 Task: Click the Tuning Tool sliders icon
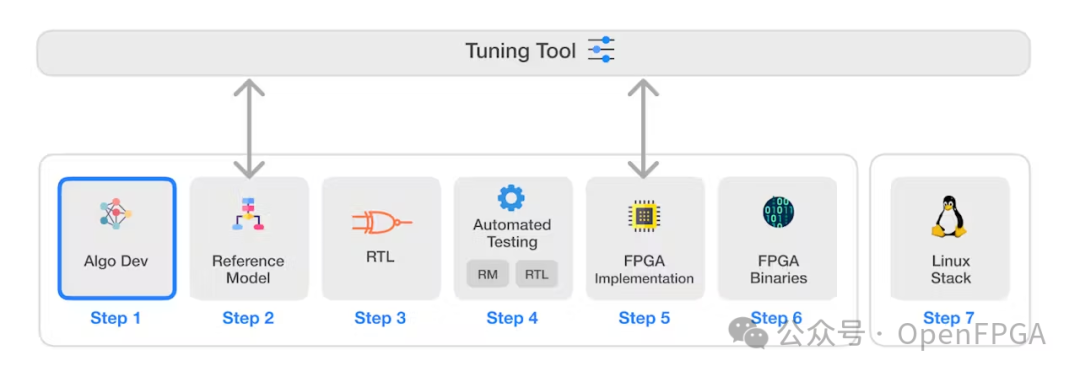pos(601,50)
